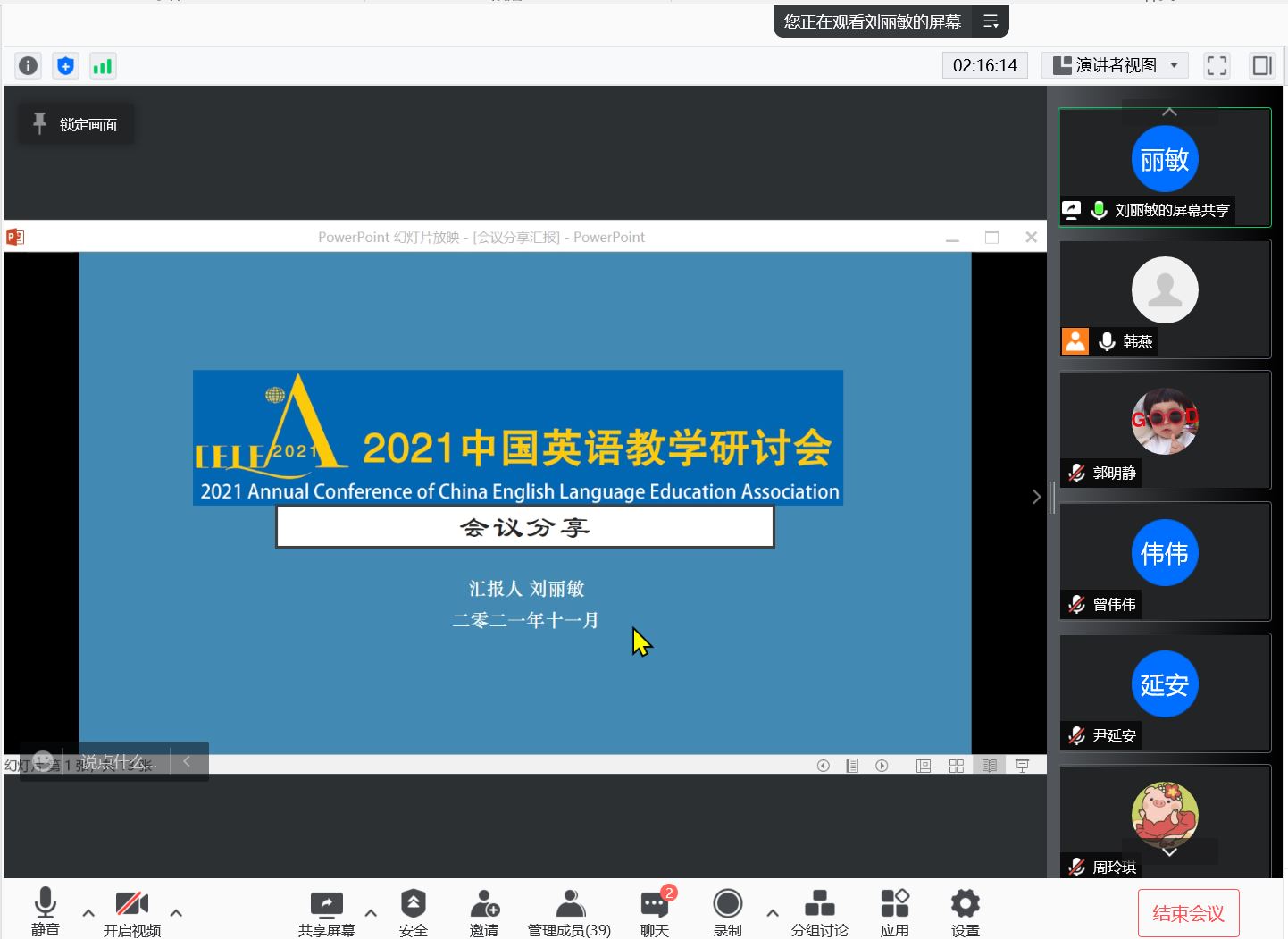Turn on video (开启视频)
Image resolution: width=1288 pixels, height=939 pixels.
click(132, 913)
